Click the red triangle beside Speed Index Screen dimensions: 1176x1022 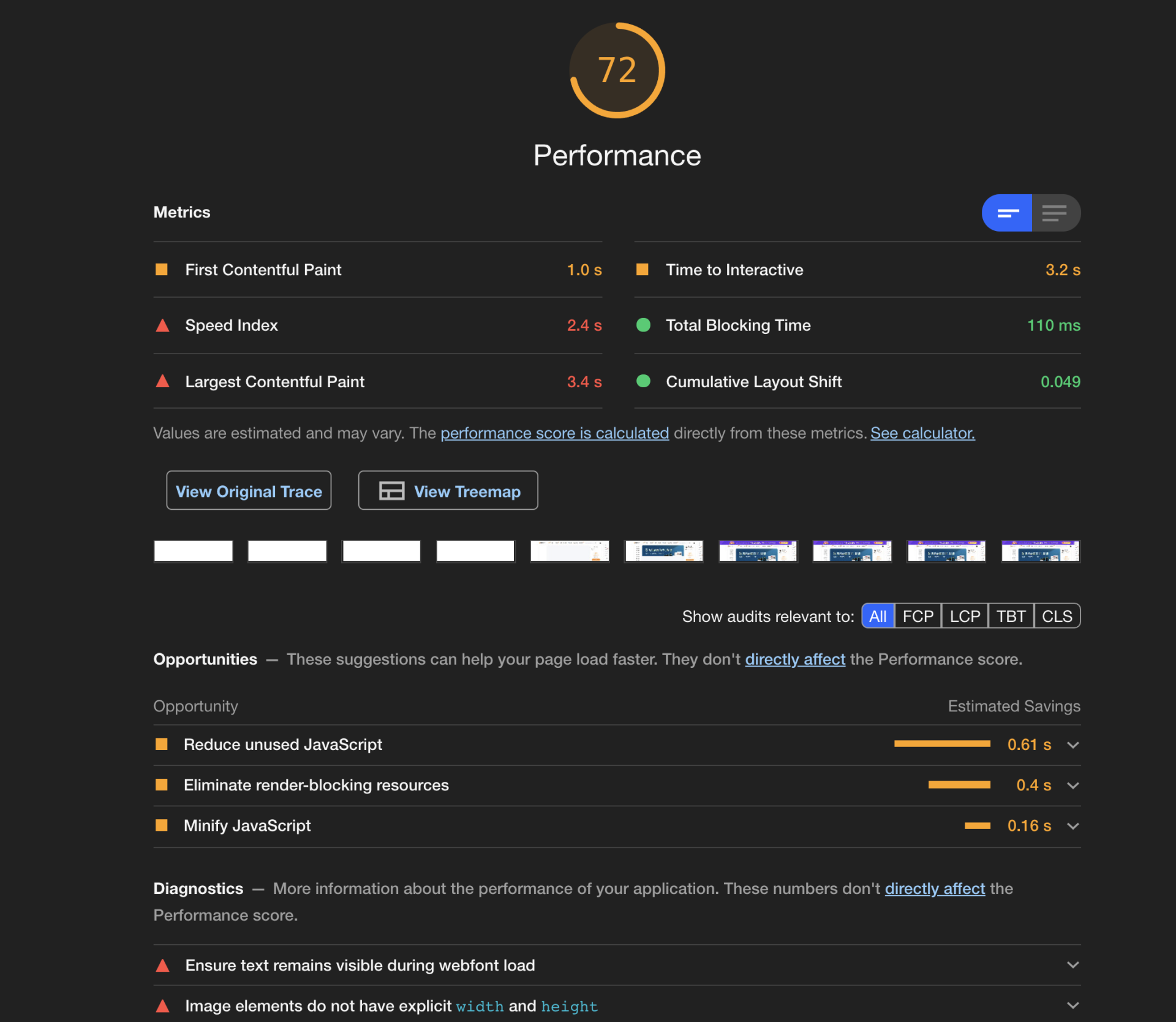(x=162, y=325)
